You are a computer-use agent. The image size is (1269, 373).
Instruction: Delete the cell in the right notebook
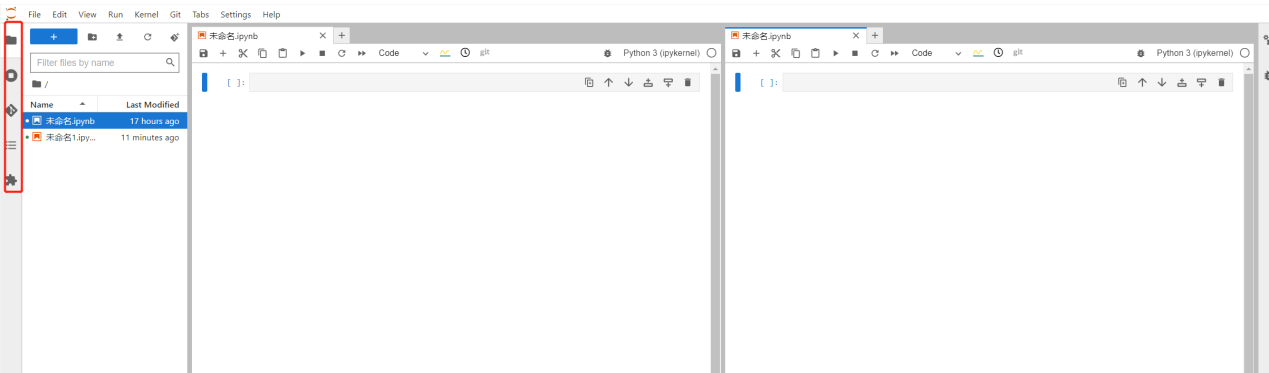point(1221,82)
